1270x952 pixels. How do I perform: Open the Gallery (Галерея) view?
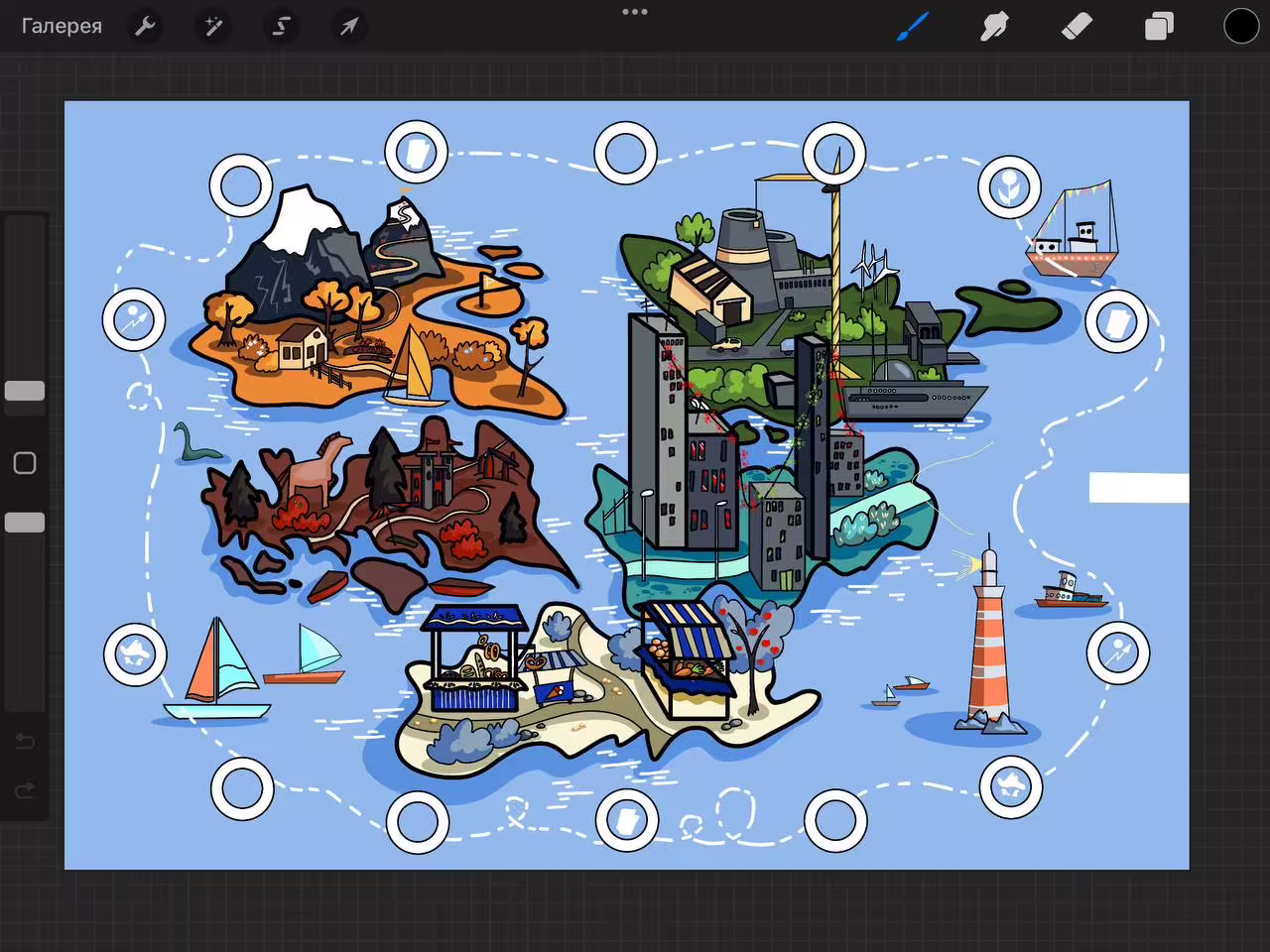point(62,26)
